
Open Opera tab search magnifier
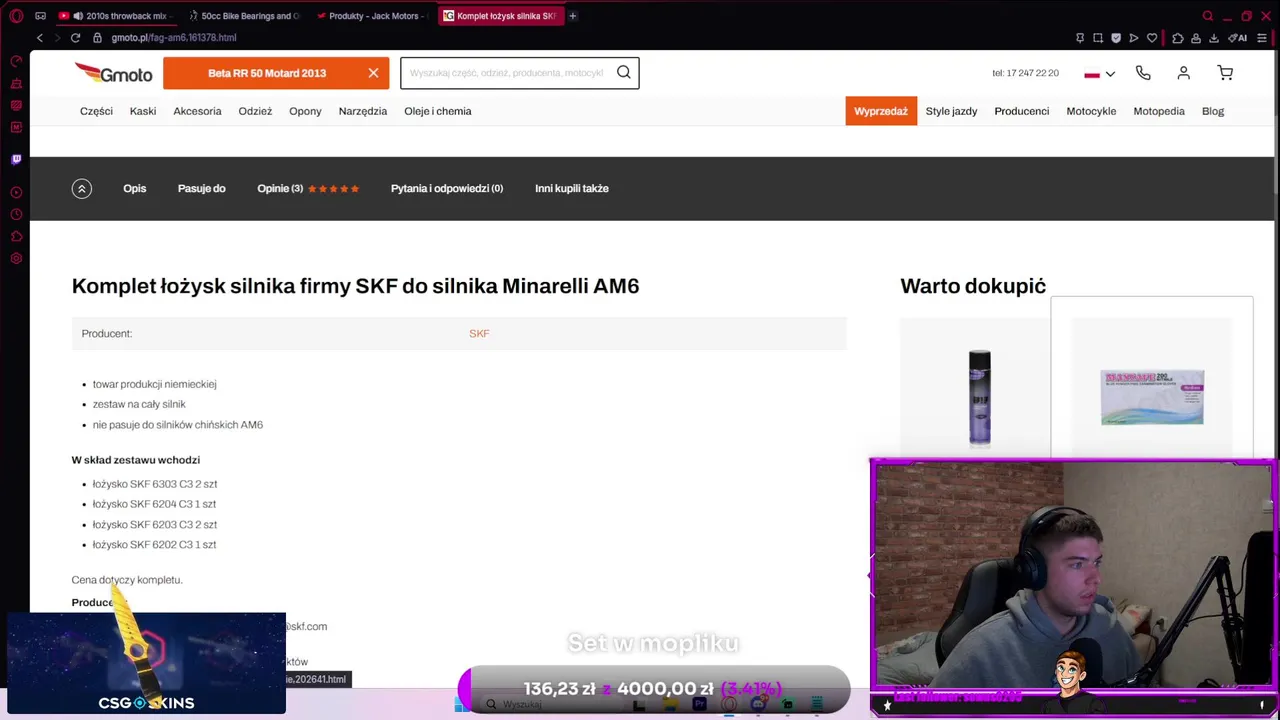1208,16
